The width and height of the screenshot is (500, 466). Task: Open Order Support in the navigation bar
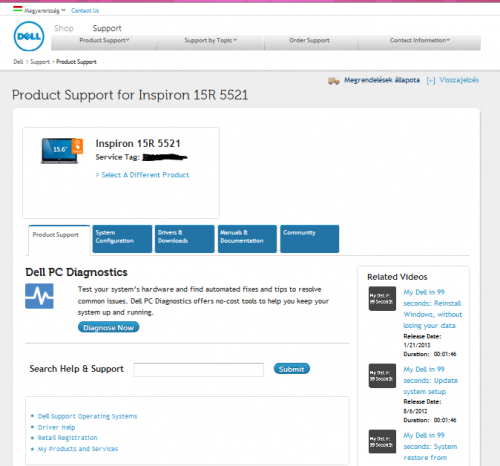pos(309,40)
